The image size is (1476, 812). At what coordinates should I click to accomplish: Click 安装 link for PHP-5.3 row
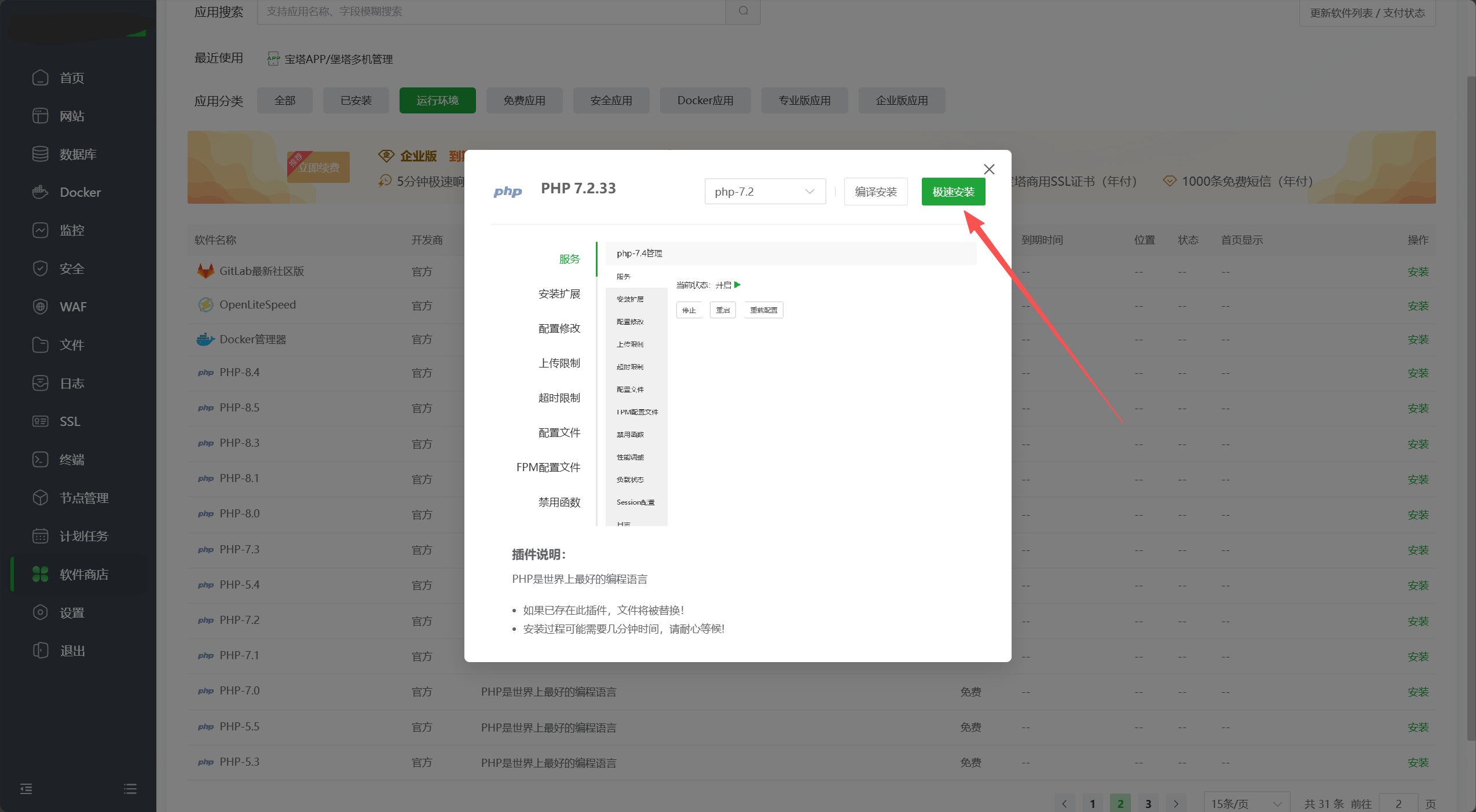[x=1418, y=762]
